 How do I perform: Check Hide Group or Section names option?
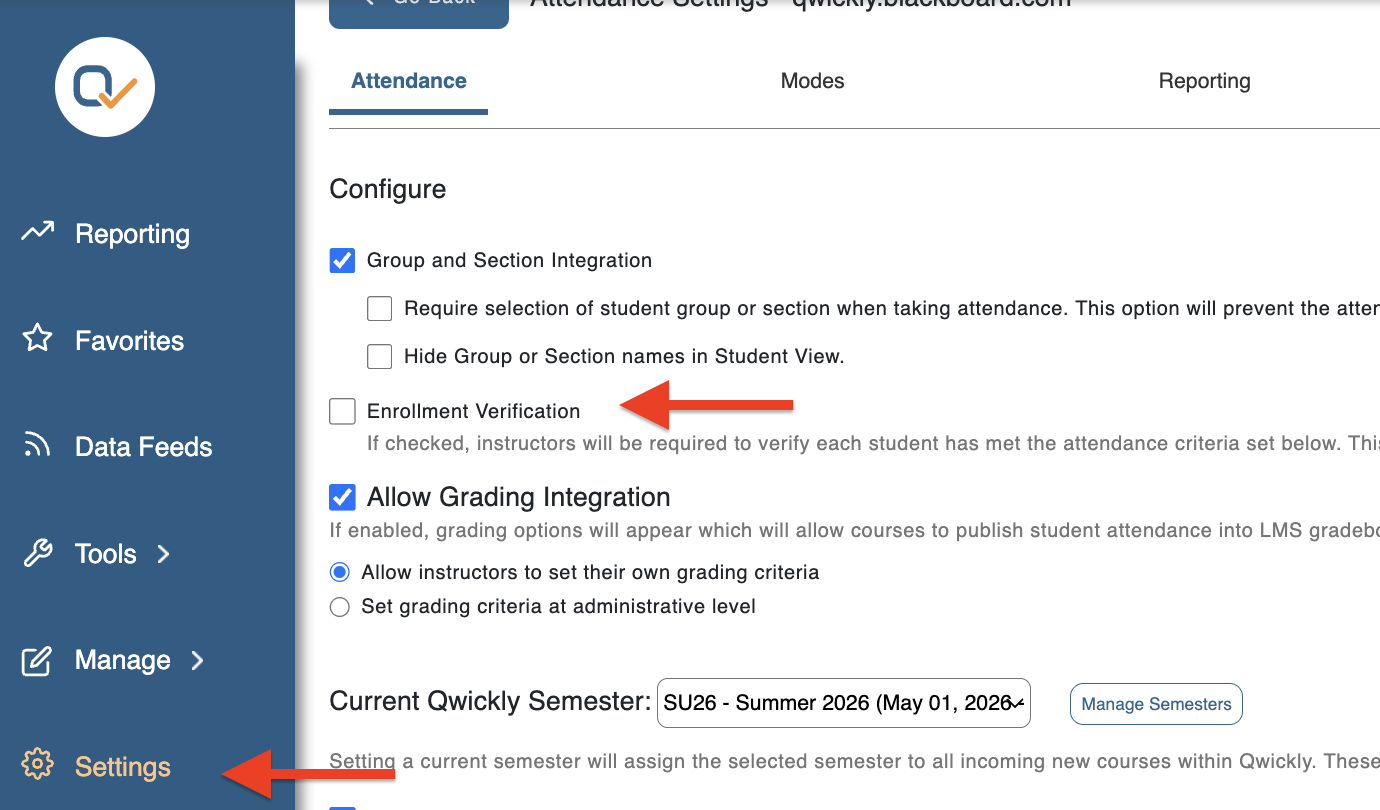(x=379, y=356)
